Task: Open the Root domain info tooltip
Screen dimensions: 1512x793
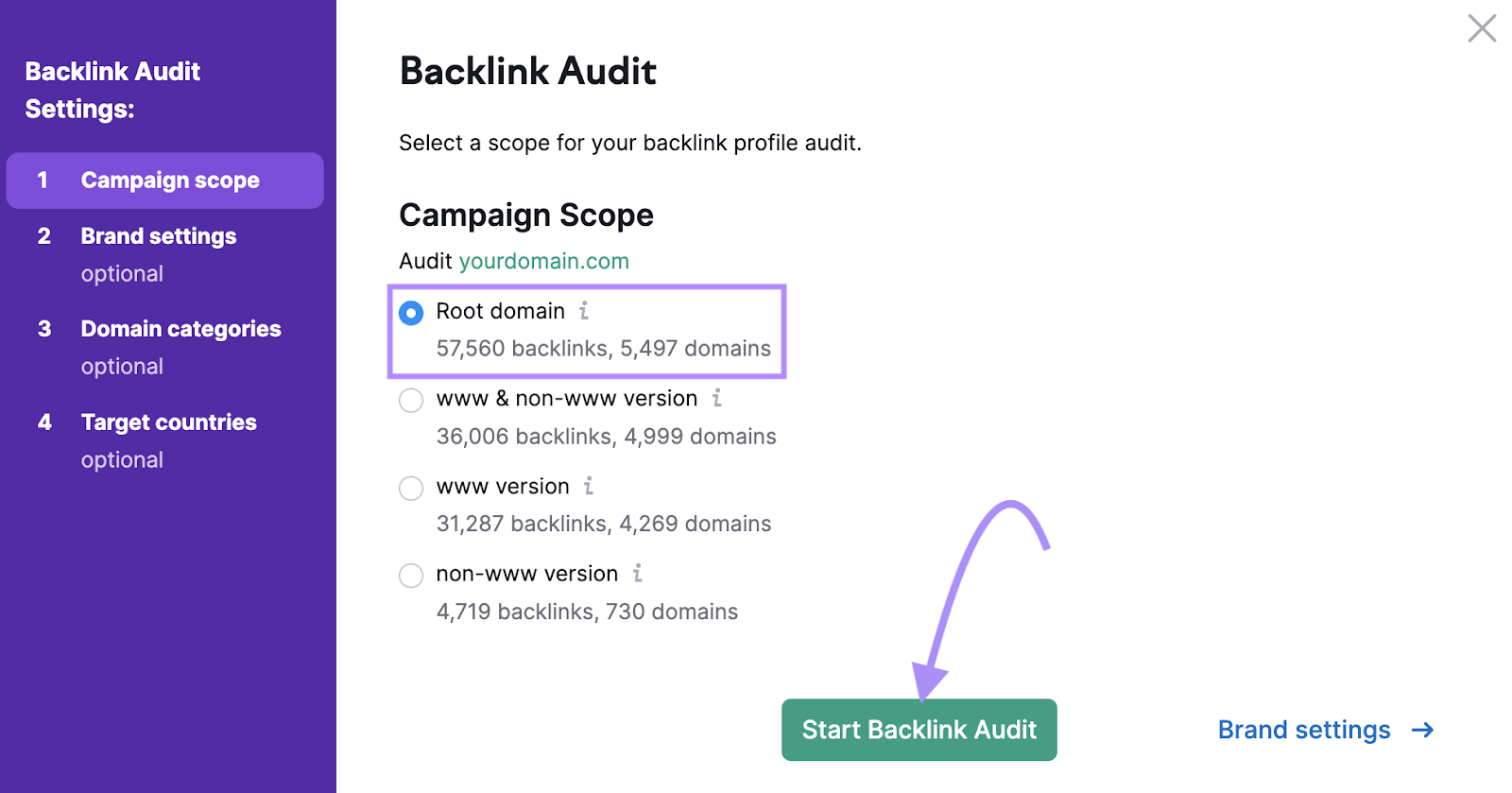Action: tap(586, 311)
